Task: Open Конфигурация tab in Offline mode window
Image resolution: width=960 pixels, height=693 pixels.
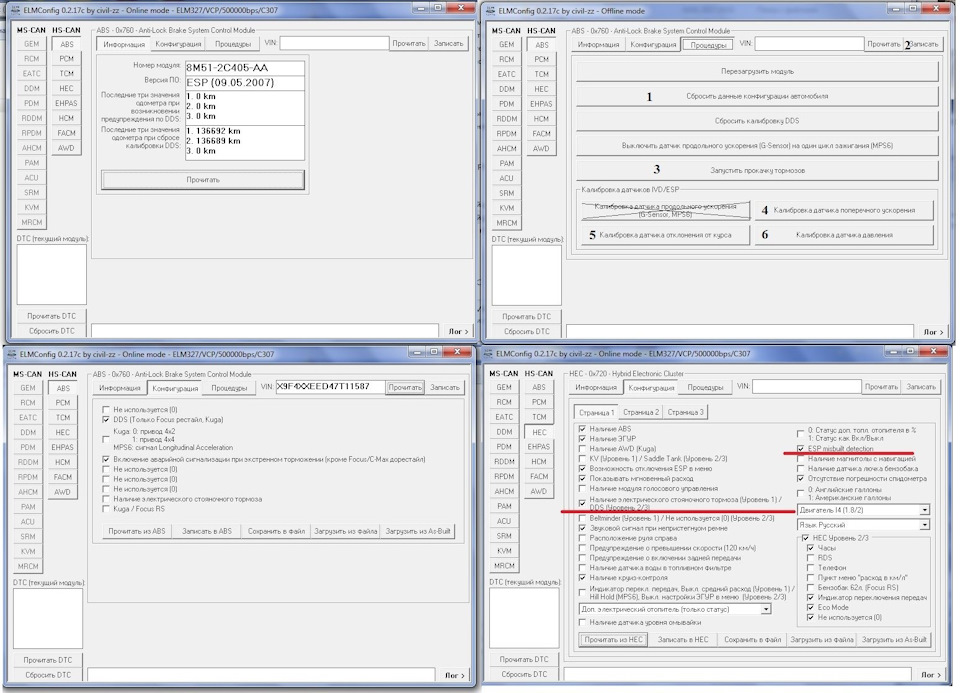Action: 653,45
